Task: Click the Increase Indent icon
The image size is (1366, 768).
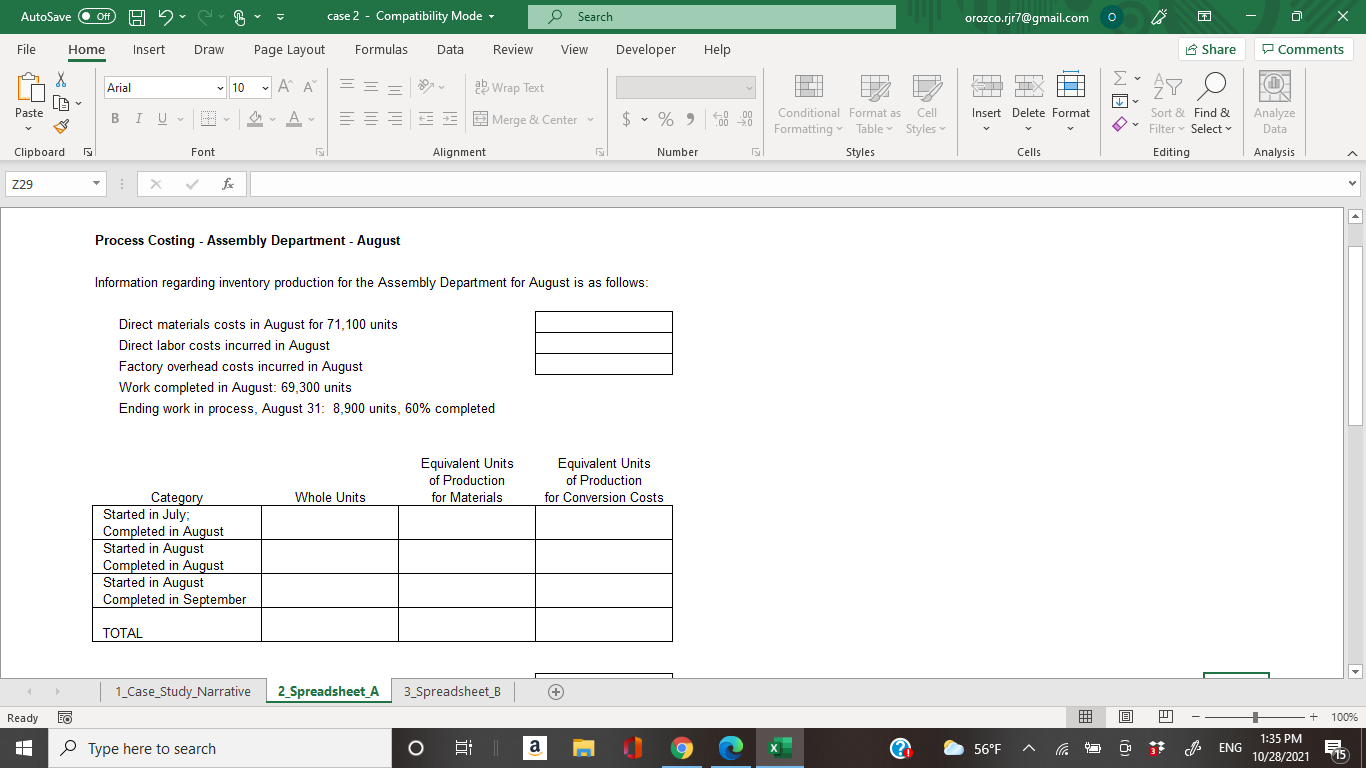Action: click(449, 120)
